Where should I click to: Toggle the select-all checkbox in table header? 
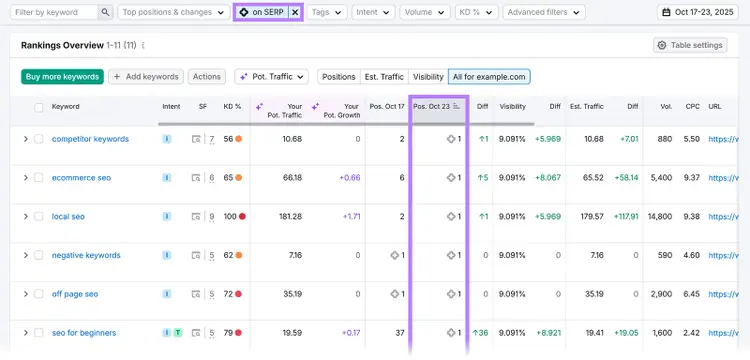click(x=39, y=108)
